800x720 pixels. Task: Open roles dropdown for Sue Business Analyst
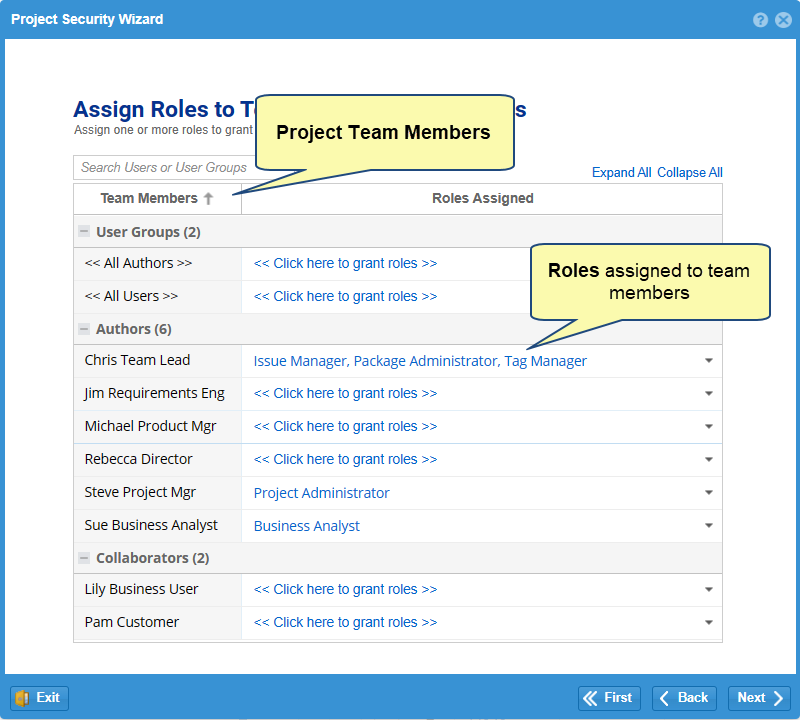[x=708, y=526]
